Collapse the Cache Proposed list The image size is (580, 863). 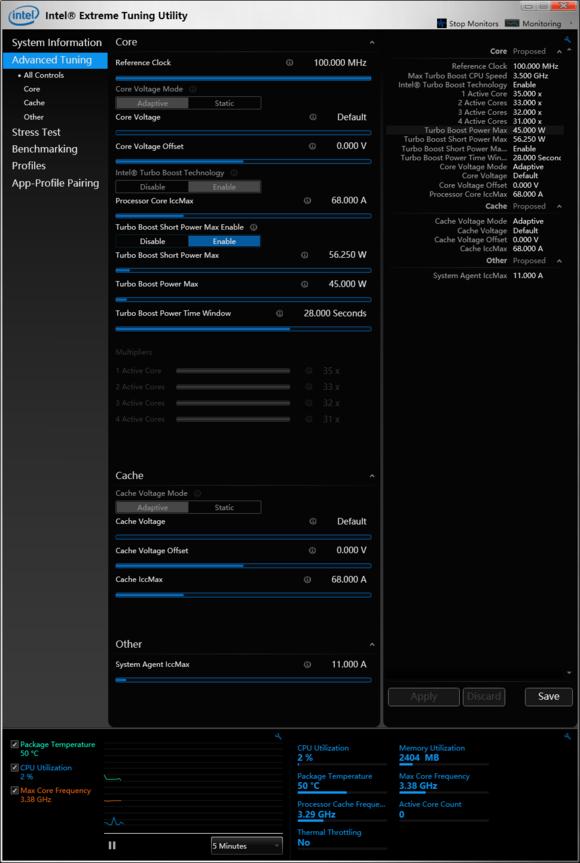[x=559, y=206]
